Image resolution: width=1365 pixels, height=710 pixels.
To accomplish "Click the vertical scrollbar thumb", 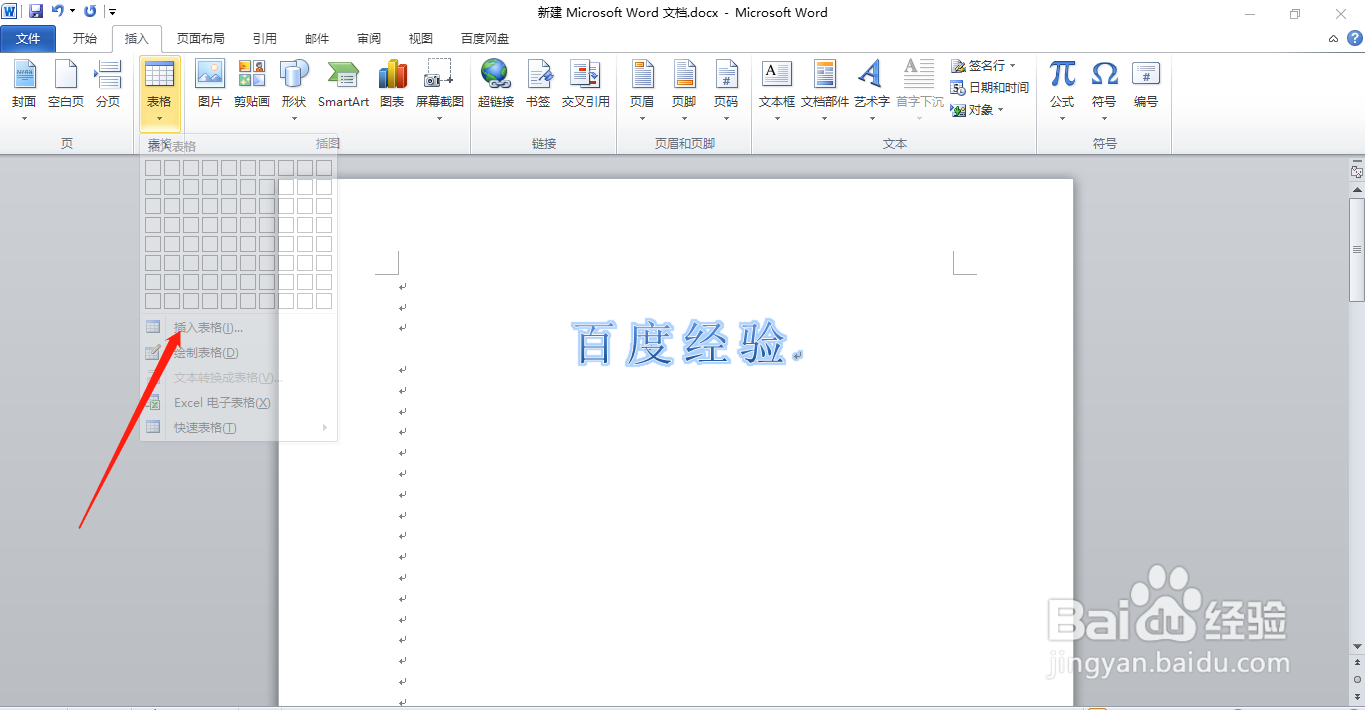I will coord(1357,248).
